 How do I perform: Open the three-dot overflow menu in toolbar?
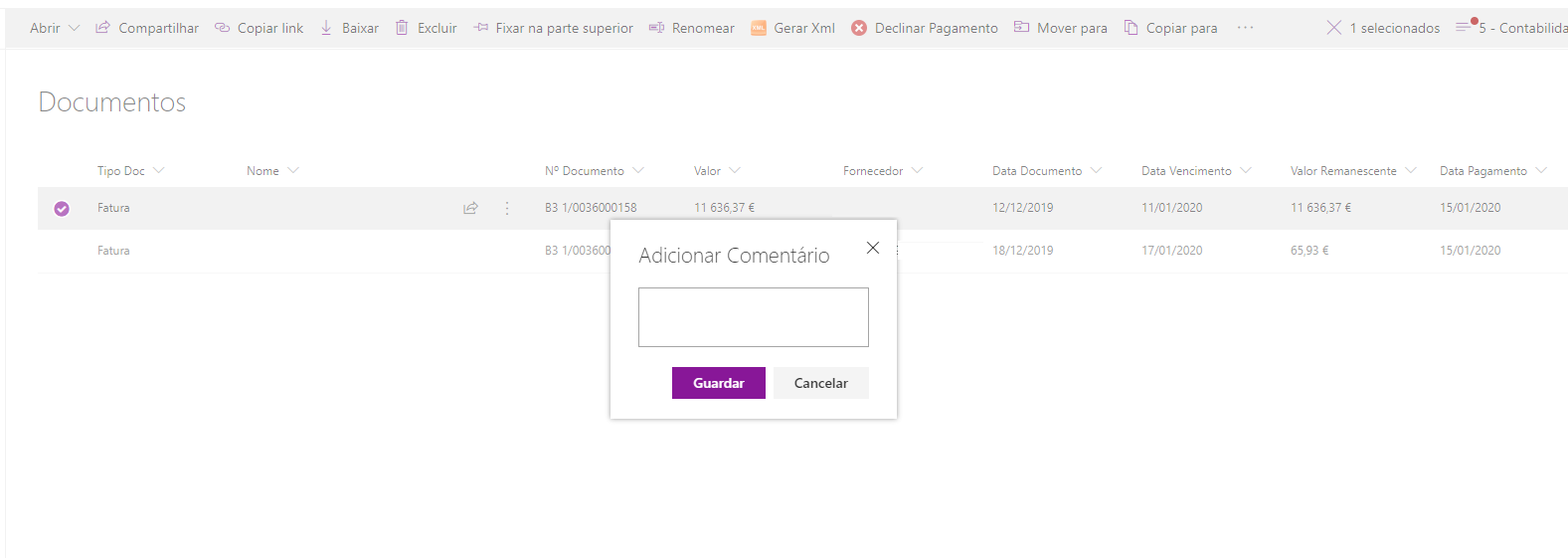pyautogui.click(x=1245, y=28)
